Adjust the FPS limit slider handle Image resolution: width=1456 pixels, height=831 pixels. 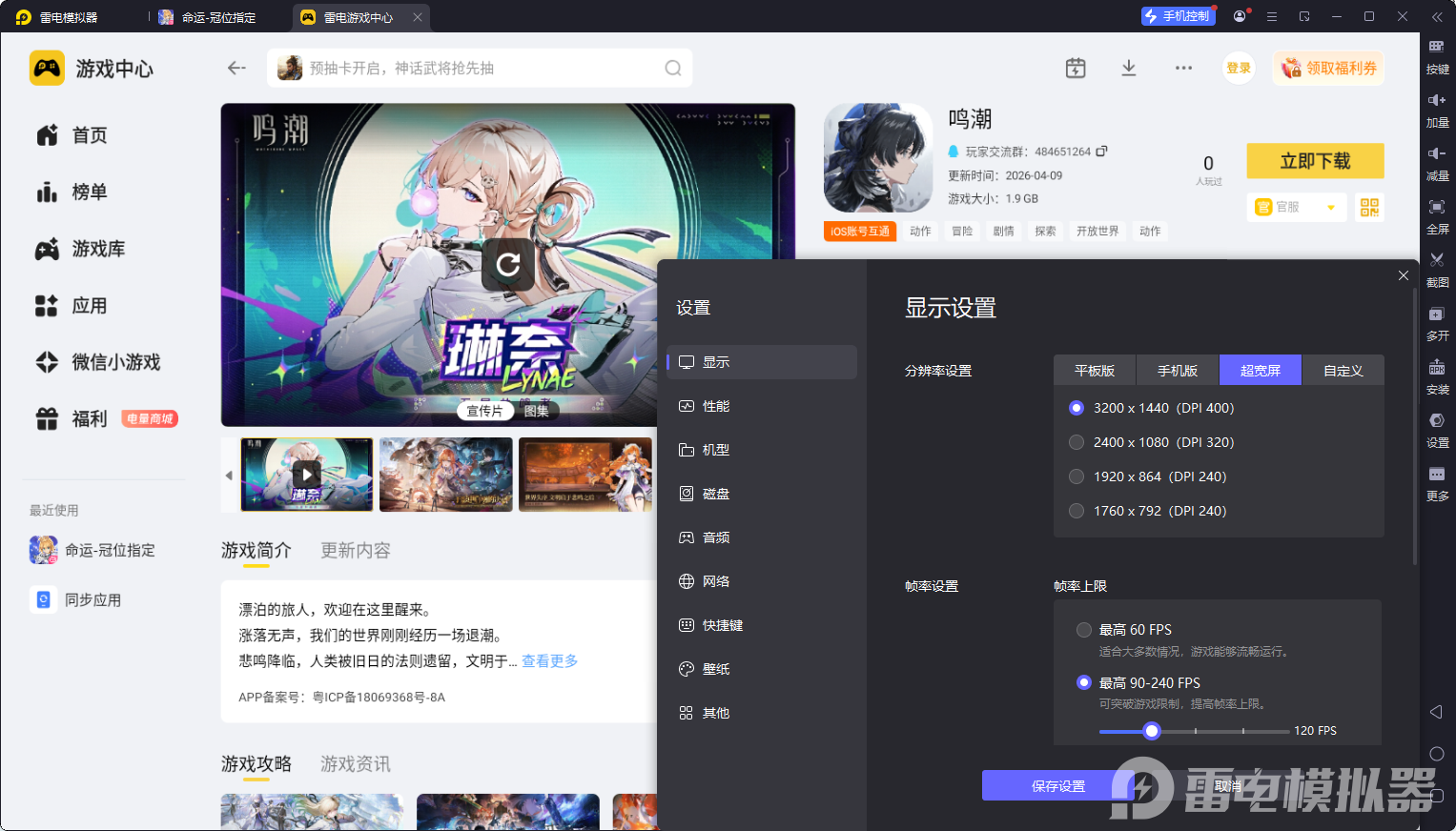tap(1152, 731)
